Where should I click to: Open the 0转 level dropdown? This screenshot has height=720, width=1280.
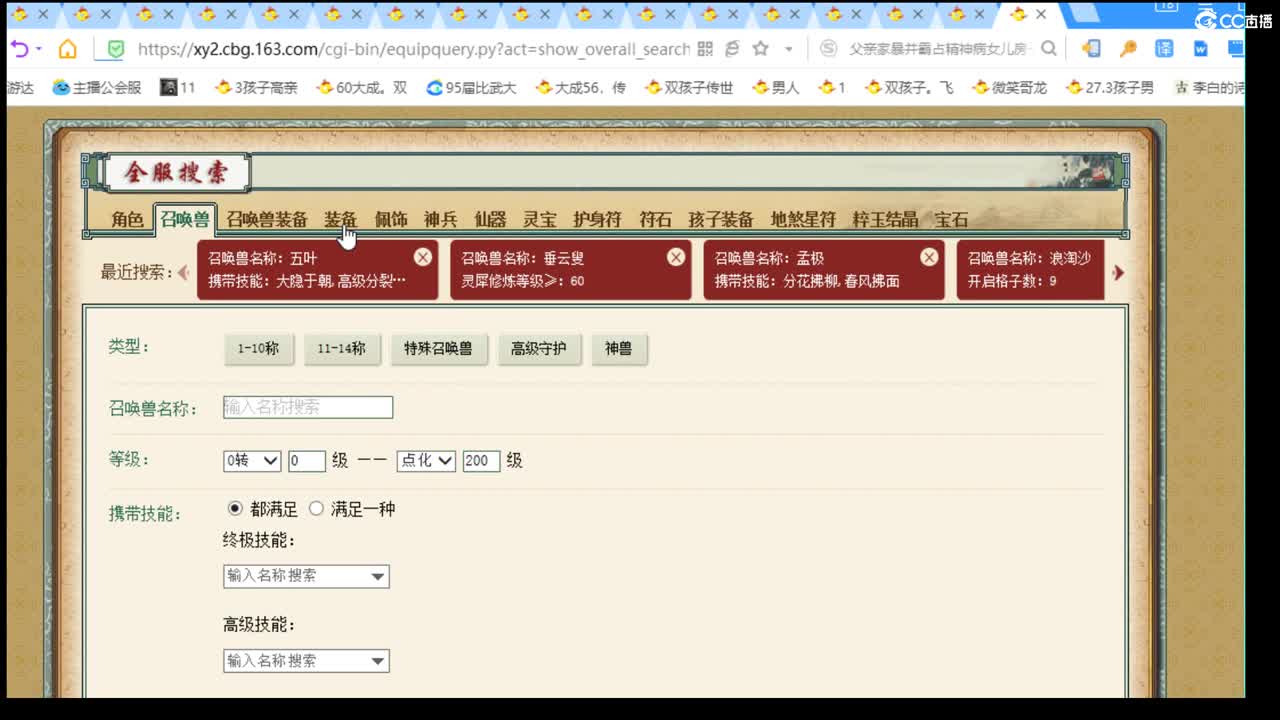pyautogui.click(x=252, y=461)
